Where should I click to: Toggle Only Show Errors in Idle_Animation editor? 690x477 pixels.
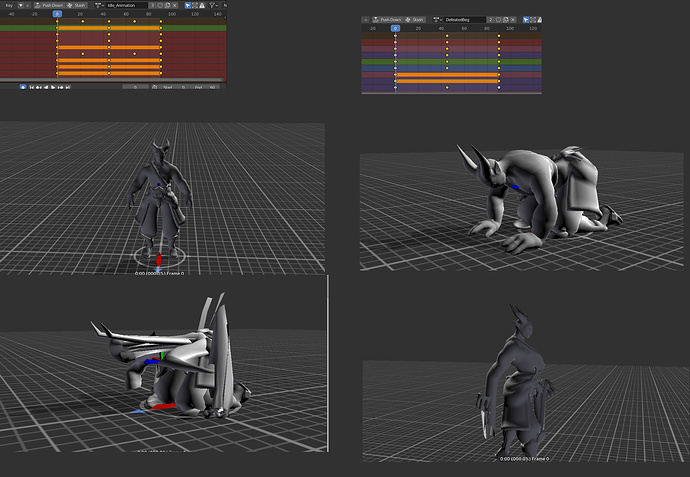click(202, 5)
